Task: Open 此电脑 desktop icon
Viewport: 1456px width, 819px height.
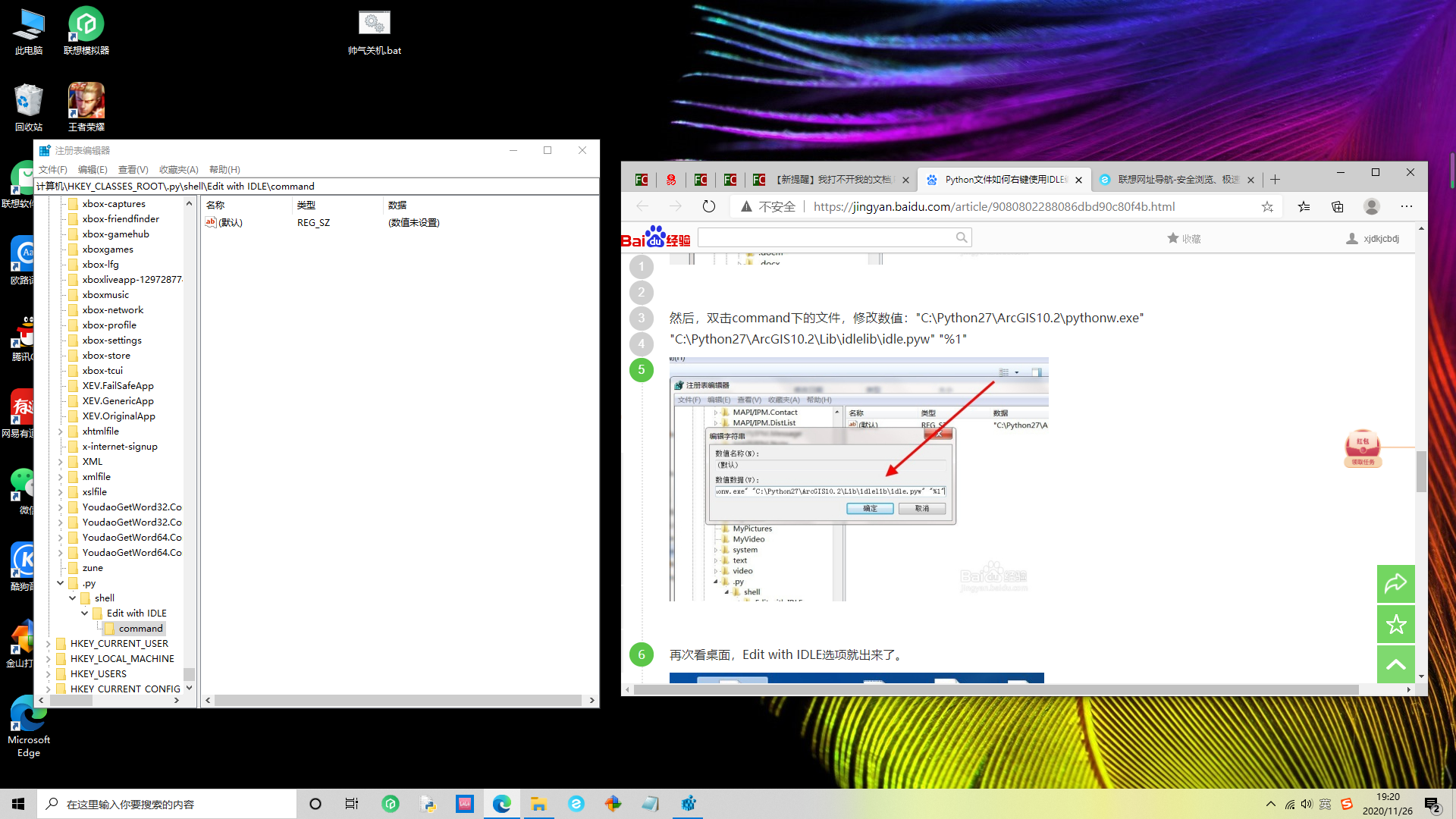Action: 29,32
